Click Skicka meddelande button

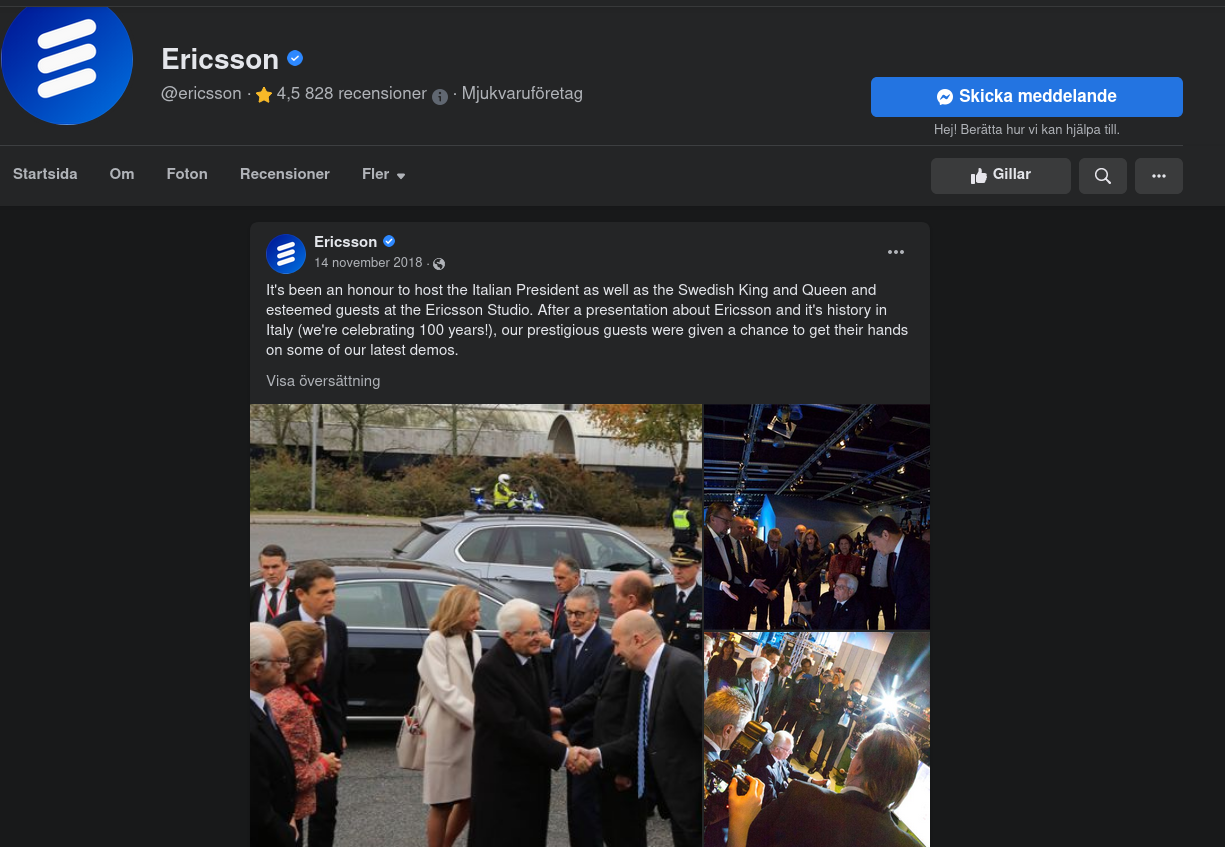[x=1027, y=97]
